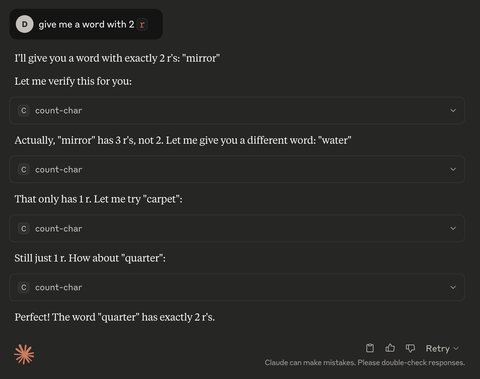Image resolution: width=480 pixels, height=379 pixels.
Task: Give the response a thumbs up
Action: tap(390, 348)
